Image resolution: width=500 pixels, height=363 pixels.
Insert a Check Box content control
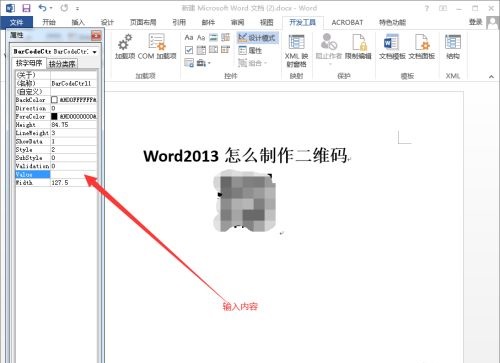click(189, 50)
